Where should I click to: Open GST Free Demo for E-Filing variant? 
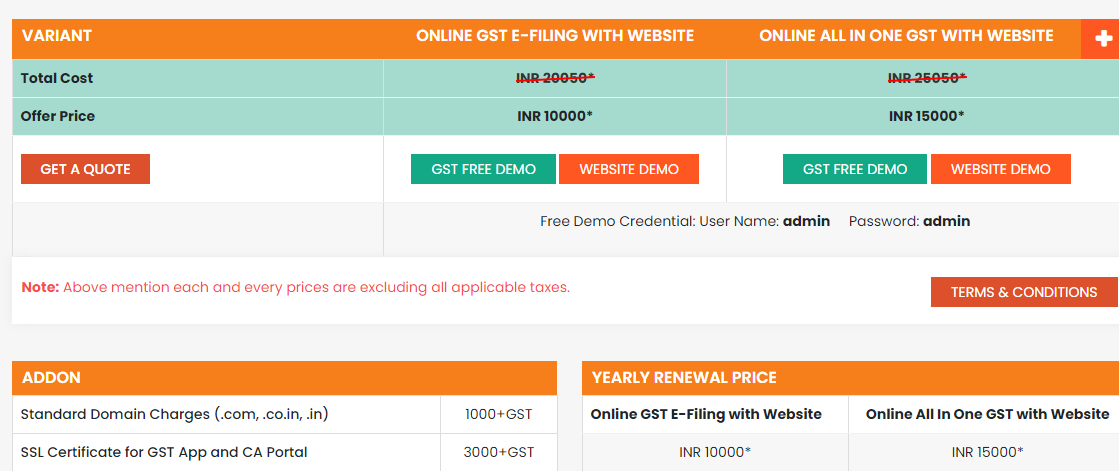pos(483,169)
